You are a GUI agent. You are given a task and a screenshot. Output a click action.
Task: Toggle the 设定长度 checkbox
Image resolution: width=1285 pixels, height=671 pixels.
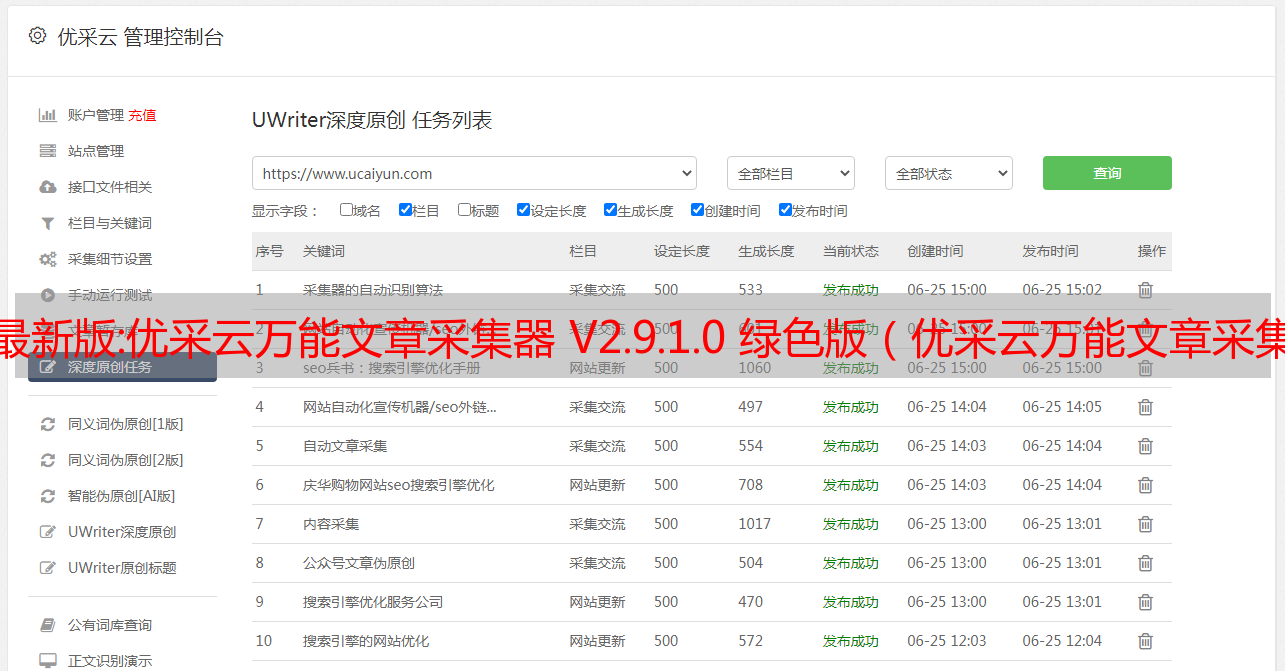click(523, 210)
